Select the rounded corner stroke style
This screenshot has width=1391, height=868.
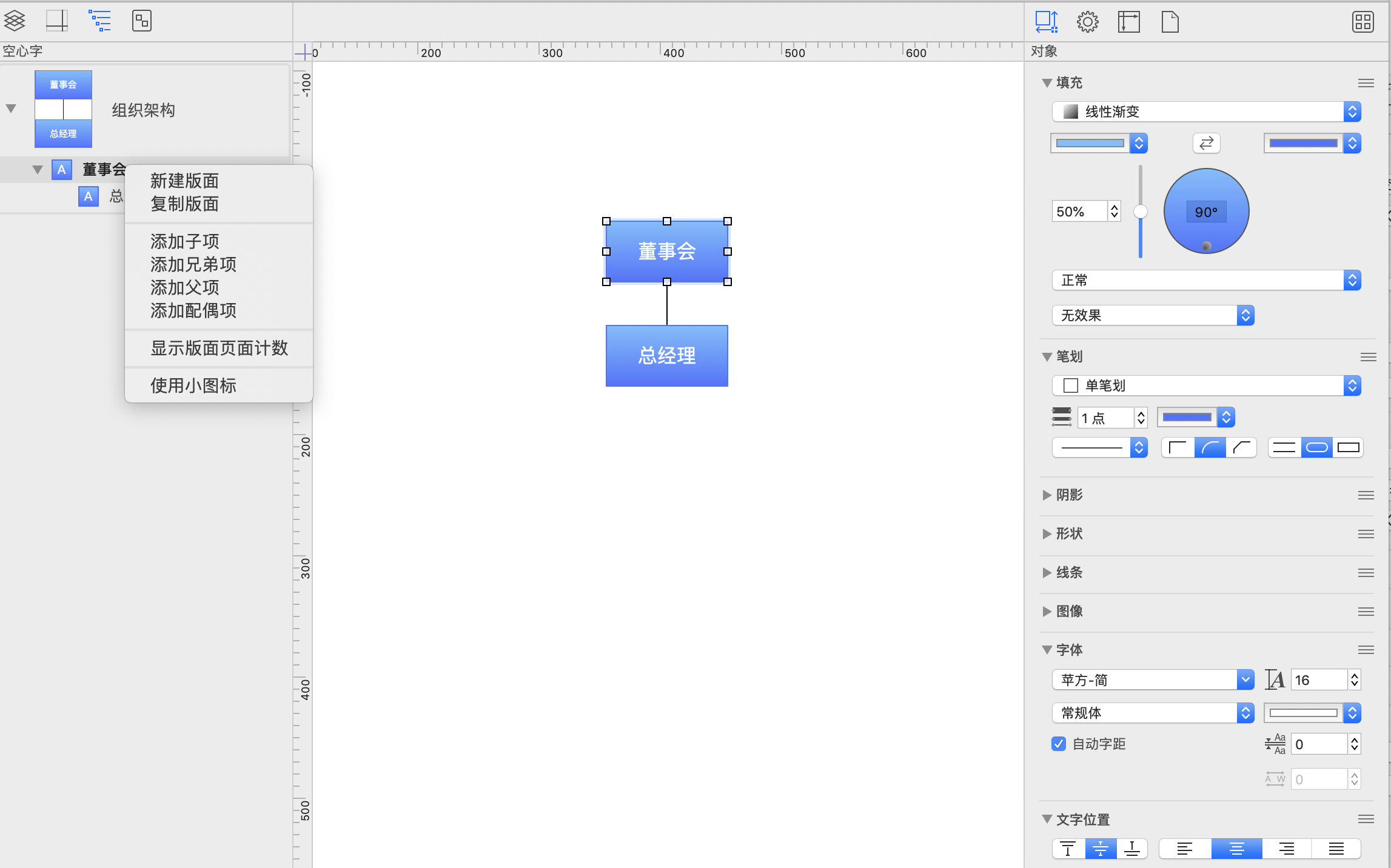pyautogui.click(x=1210, y=448)
